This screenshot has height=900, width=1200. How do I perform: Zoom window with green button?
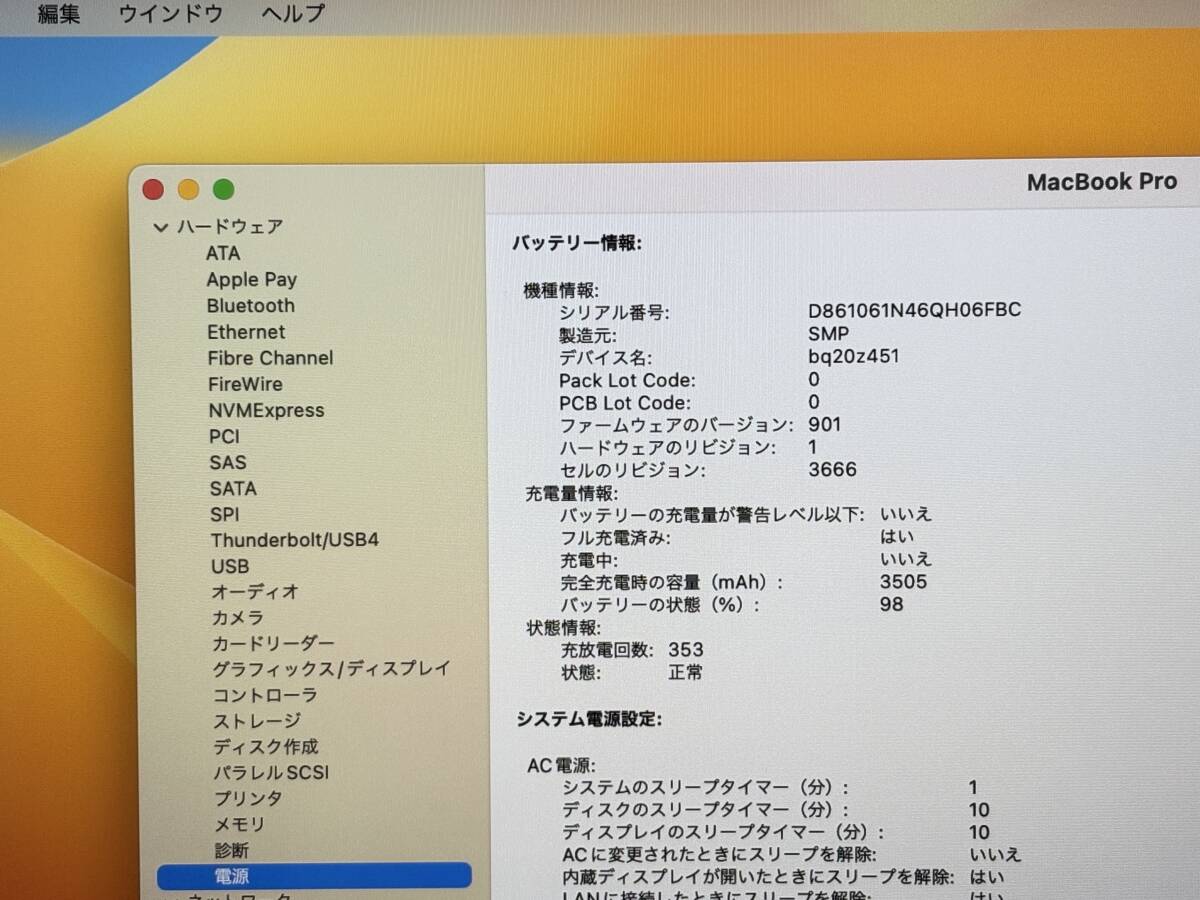pos(223,190)
